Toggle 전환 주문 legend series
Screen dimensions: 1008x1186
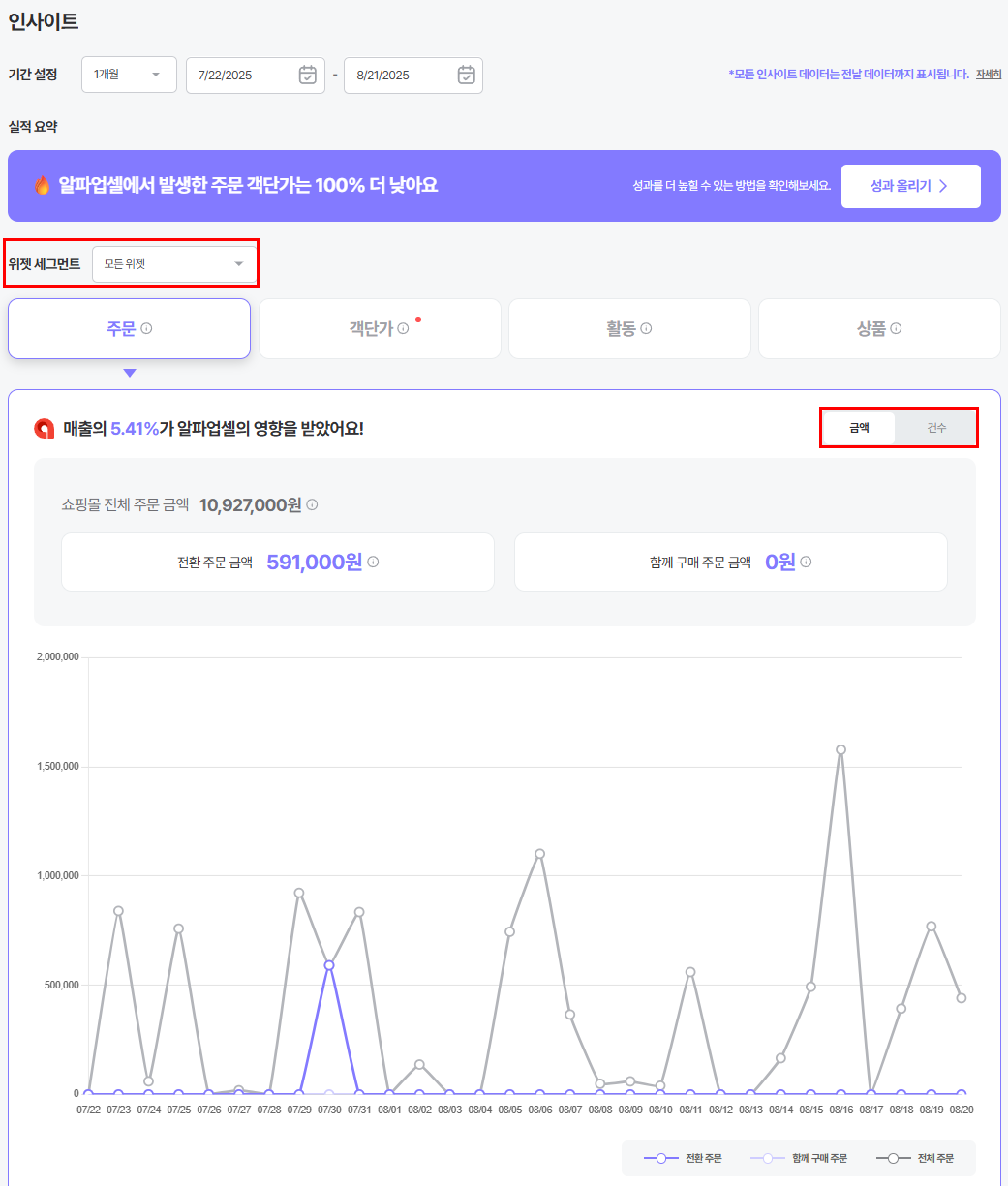[683, 1158]
